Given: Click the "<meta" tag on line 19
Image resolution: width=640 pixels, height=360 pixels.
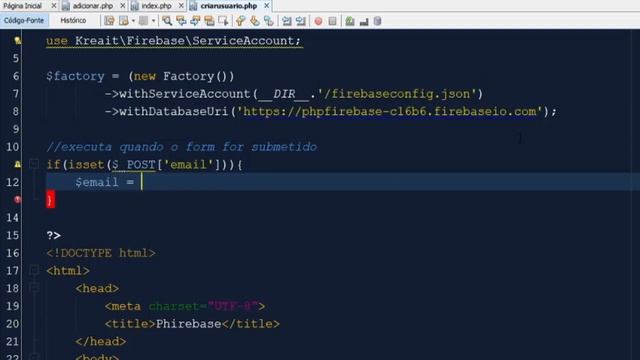Looking at the screenshot, I should 123,306.
